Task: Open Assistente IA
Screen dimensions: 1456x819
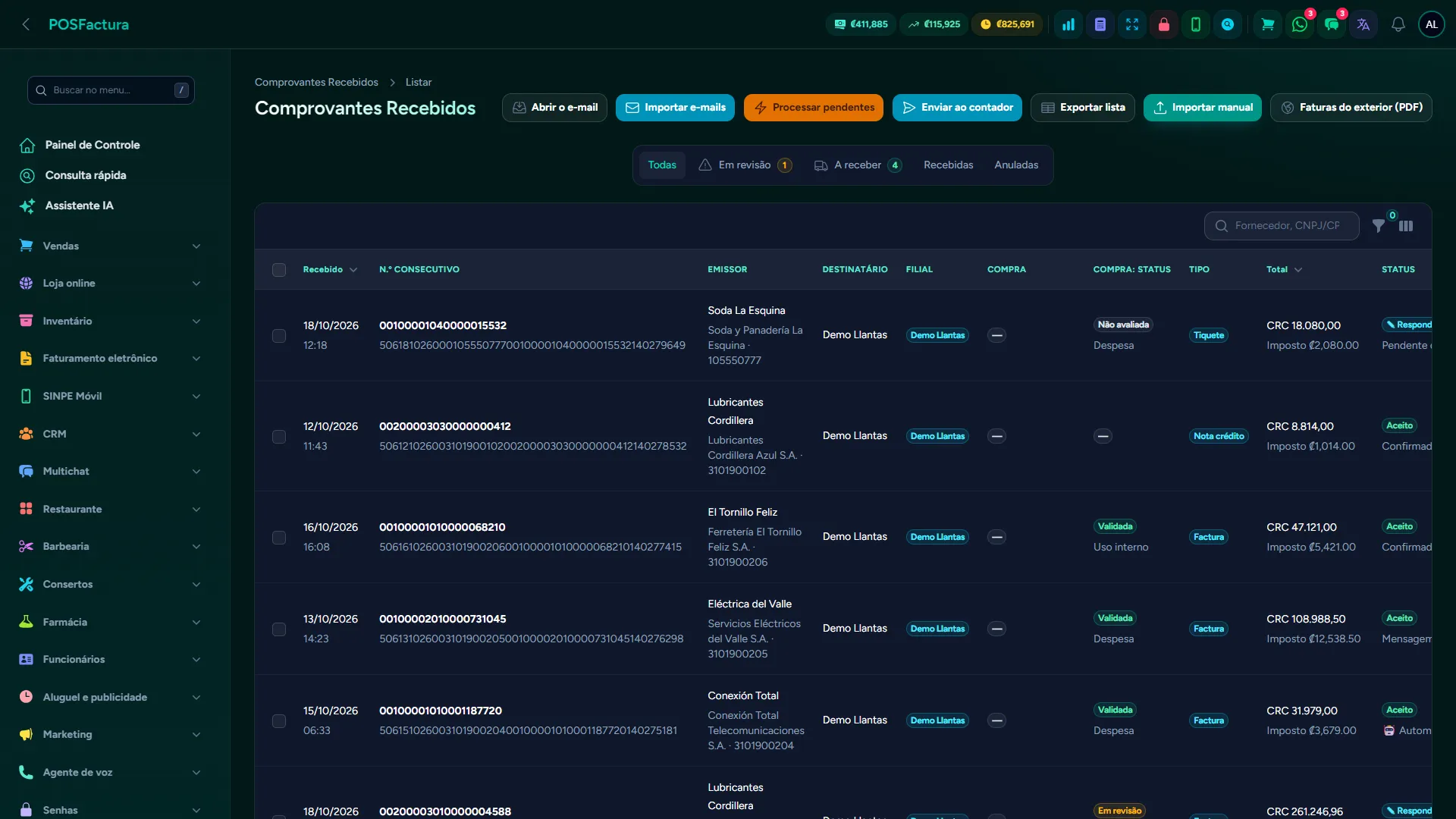Action: coord(80,206)
